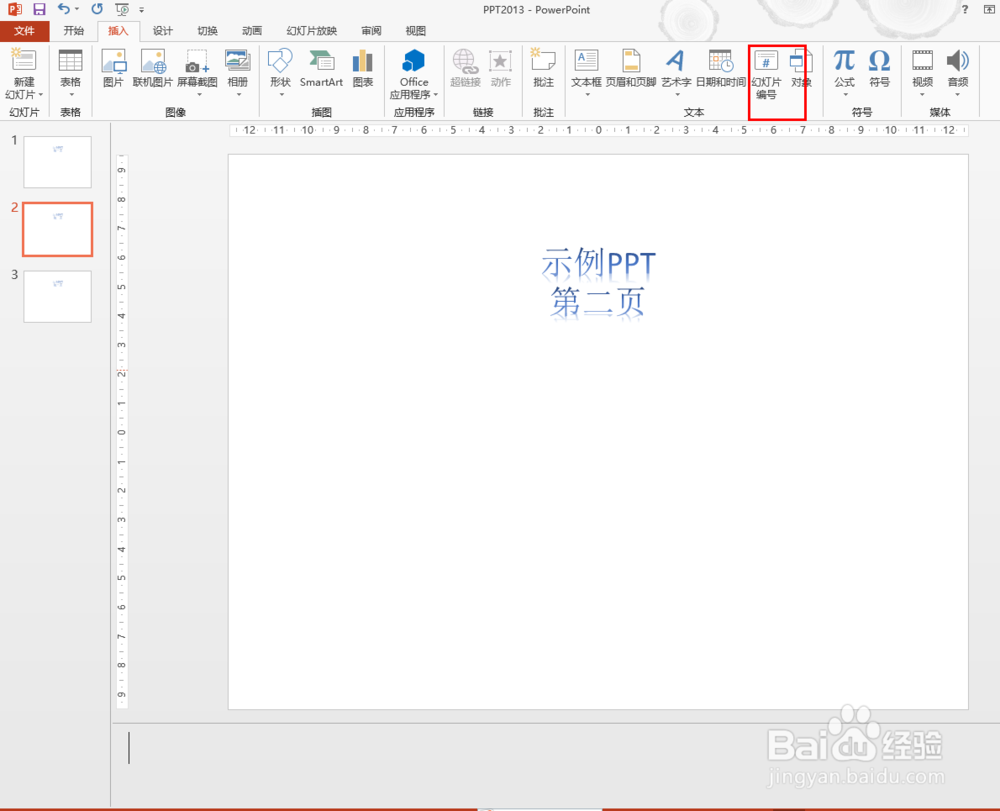The width and height of the screenshot is (1000, 811).
Task: Select slide 3 thumbnail
Action: pyautogui.click(x=57, y=296)
